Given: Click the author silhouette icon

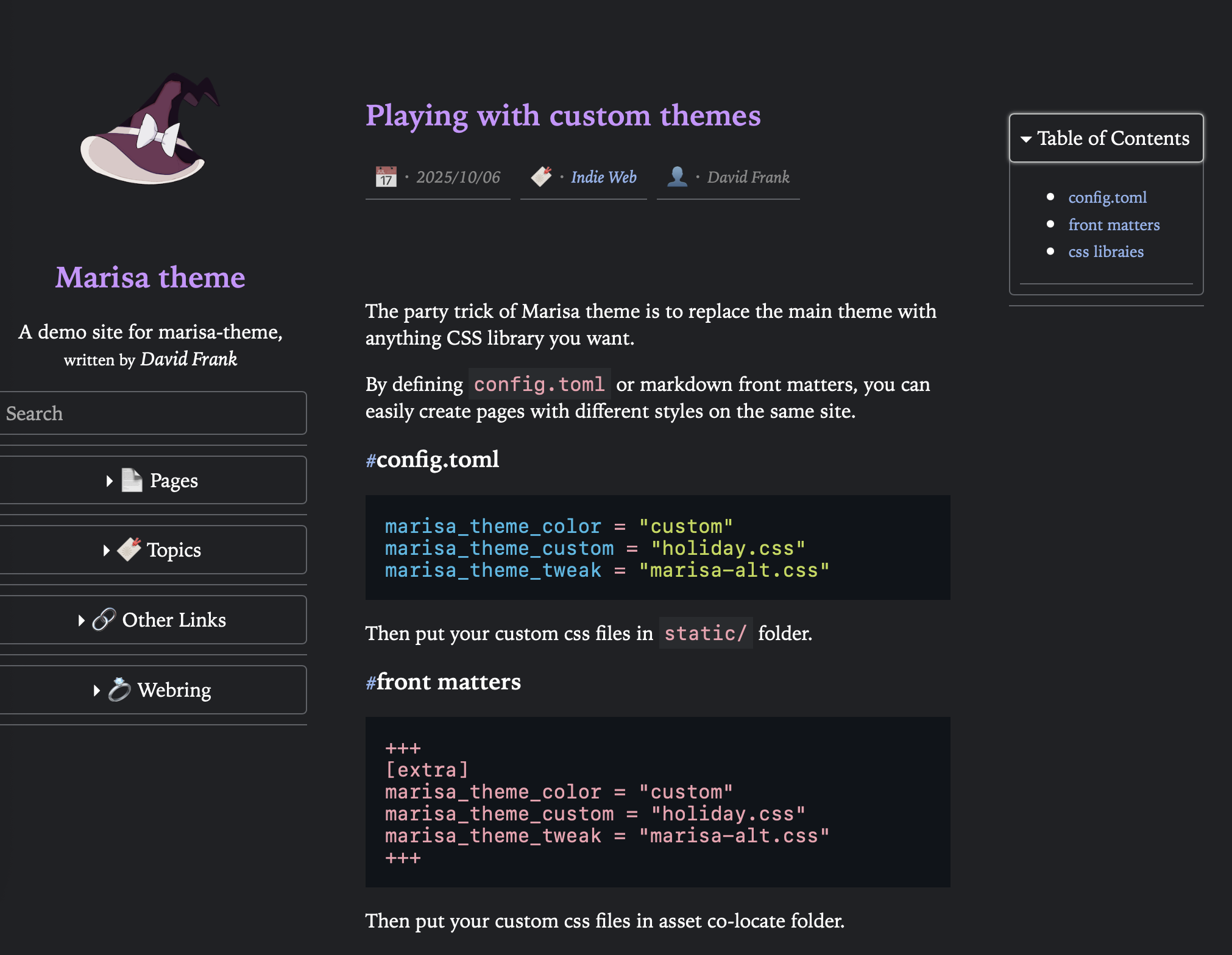Looking at the screenshot, I should pos(677,177).
